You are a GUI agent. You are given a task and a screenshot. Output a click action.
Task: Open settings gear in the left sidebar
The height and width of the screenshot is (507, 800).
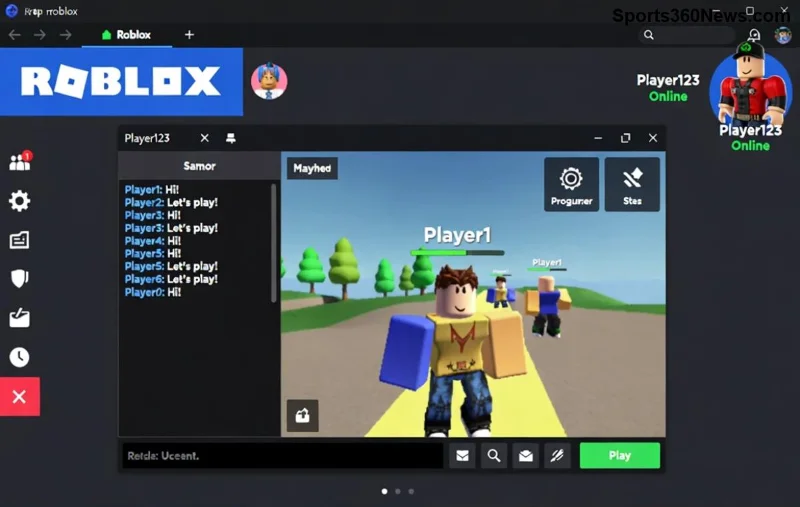tap(19, 201)
